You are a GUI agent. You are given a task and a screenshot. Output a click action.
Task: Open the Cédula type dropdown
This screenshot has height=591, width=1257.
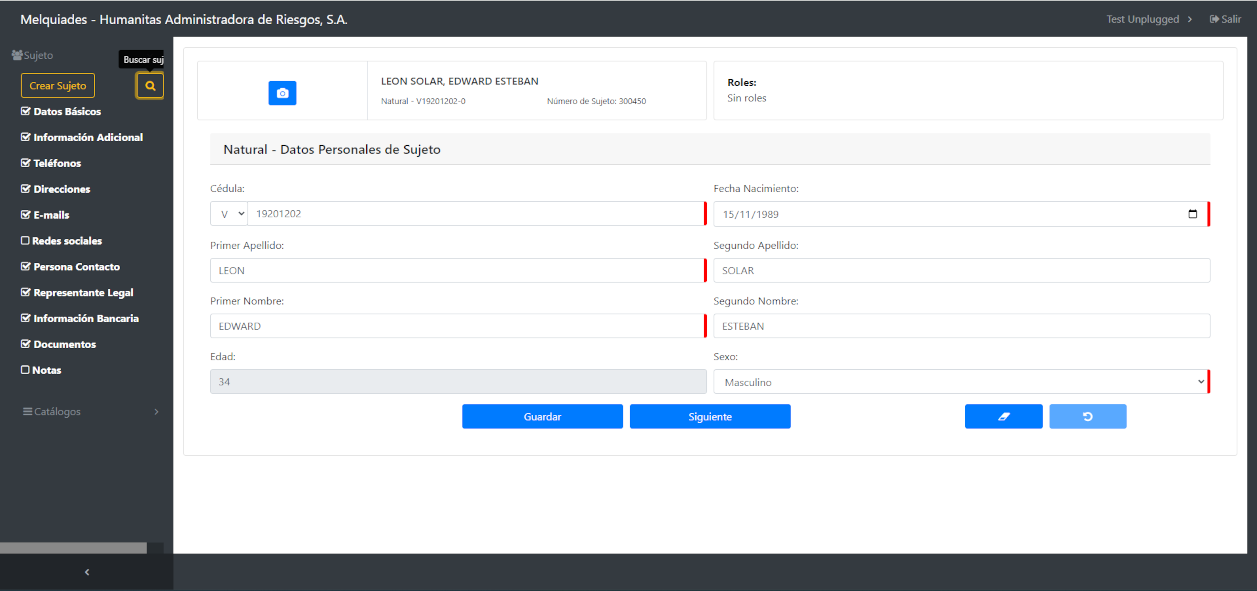229,214
